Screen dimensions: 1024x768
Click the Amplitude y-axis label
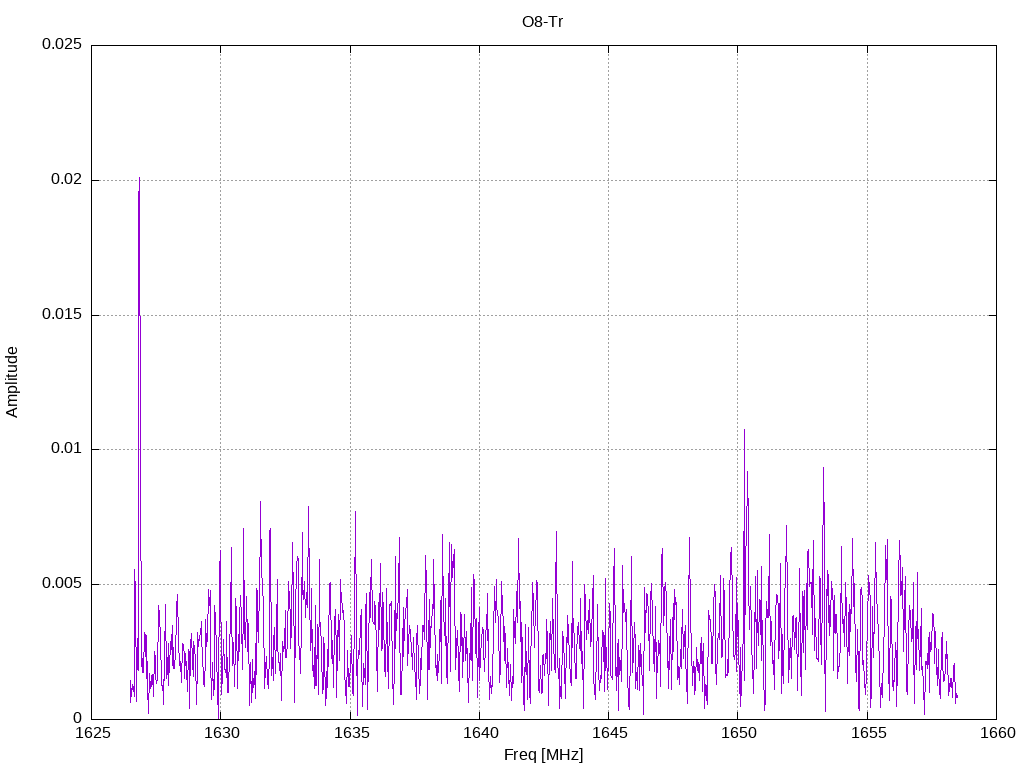(x=12, y=382)
